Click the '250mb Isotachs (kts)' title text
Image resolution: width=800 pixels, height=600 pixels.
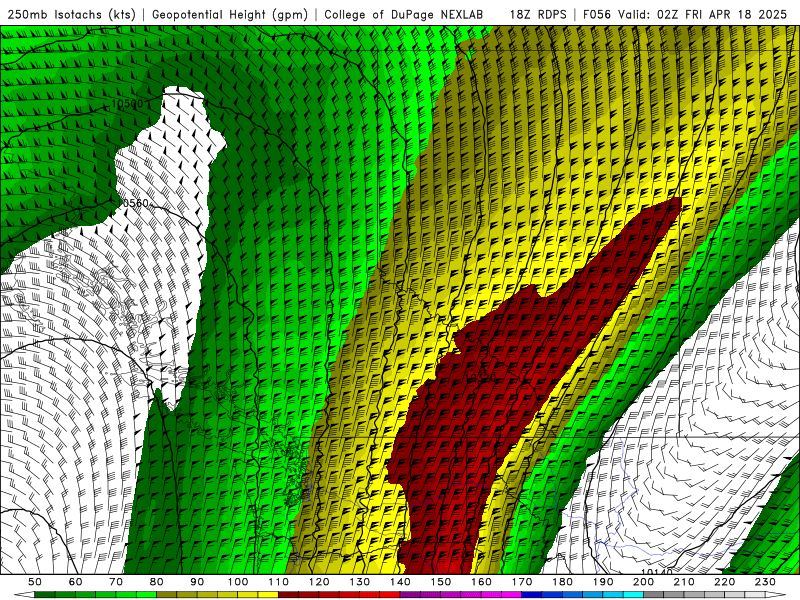71,15
